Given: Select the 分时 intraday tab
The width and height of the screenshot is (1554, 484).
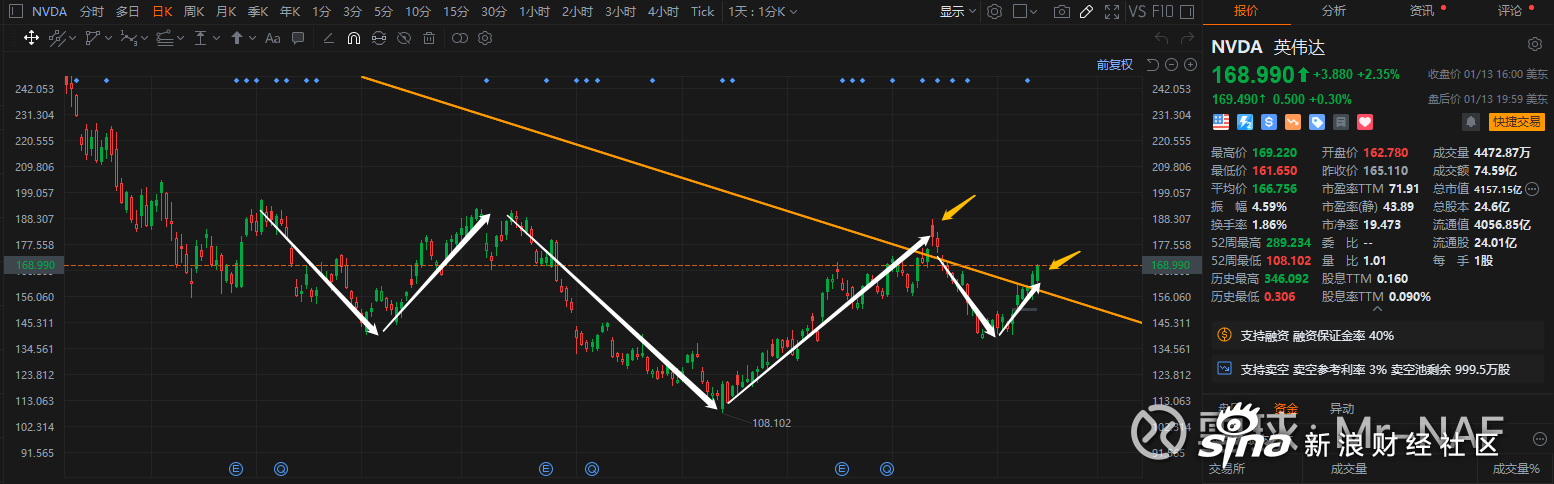Looking at the screenshot, I should click(x=91, y=12).
